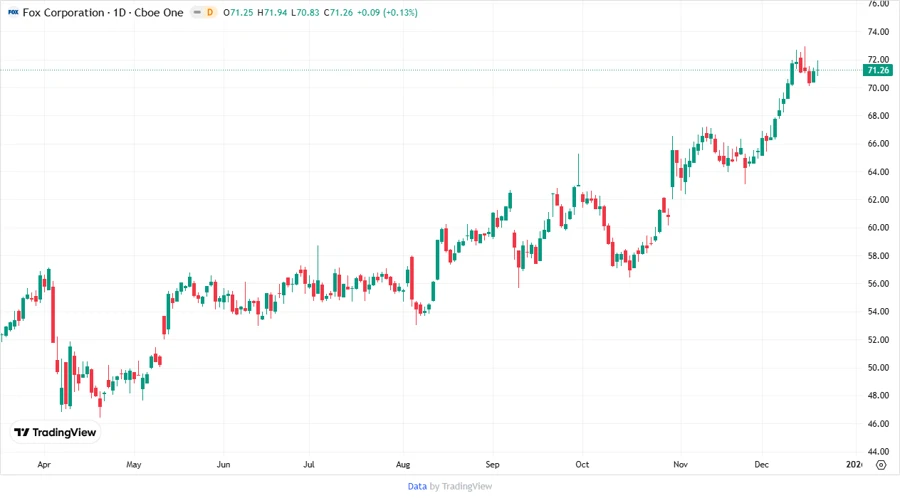This screenshot has height=498, width=900.
Task: Click the Dec label on time axis
Action: coord(761,464)
